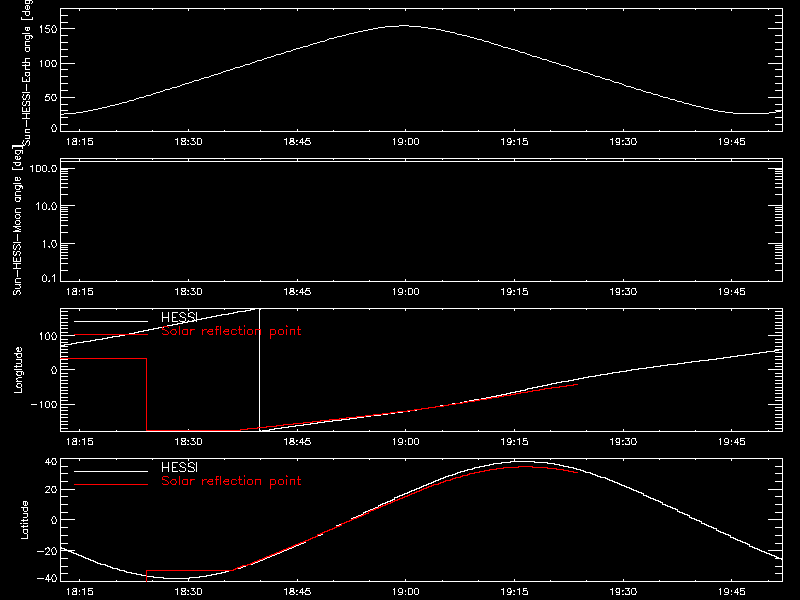Click the Sun-HESSI-Moon angle [deg] axis title
Viewport: 800px width, 600px height.
[17, 221]
